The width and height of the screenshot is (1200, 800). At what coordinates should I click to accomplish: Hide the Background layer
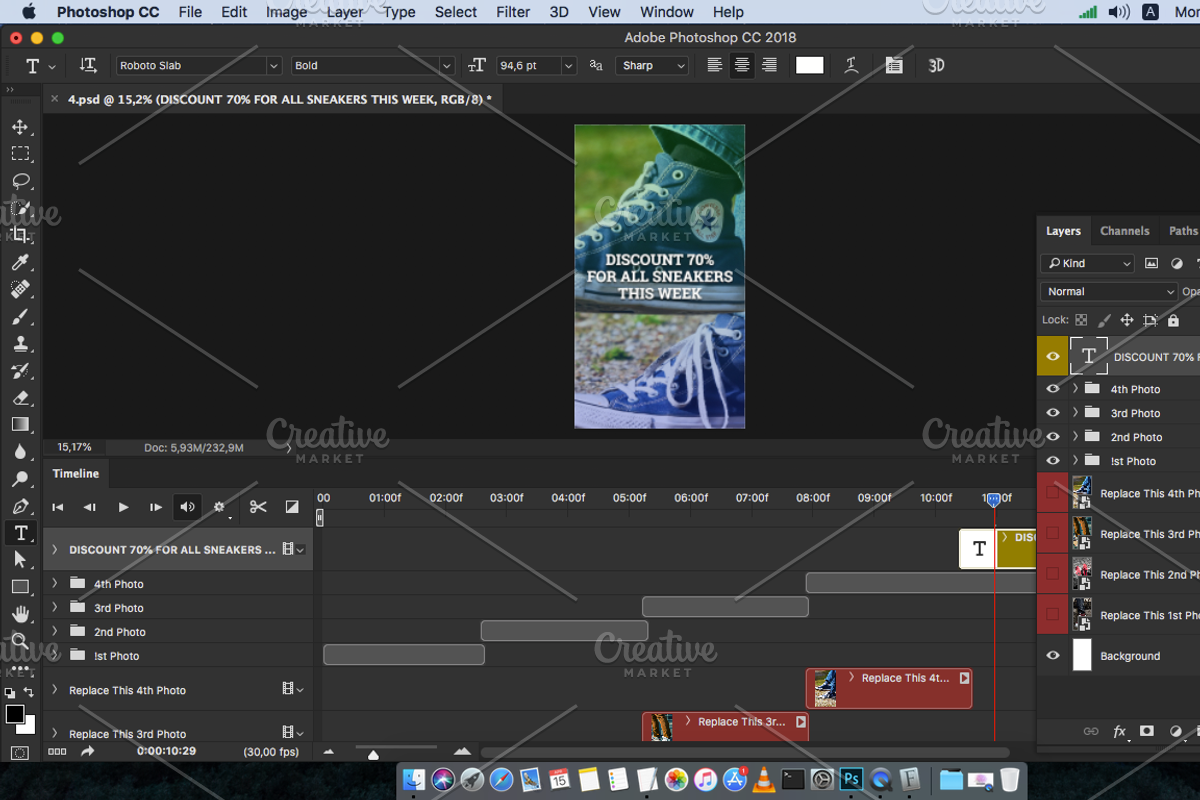click(x=1052, y=656)
